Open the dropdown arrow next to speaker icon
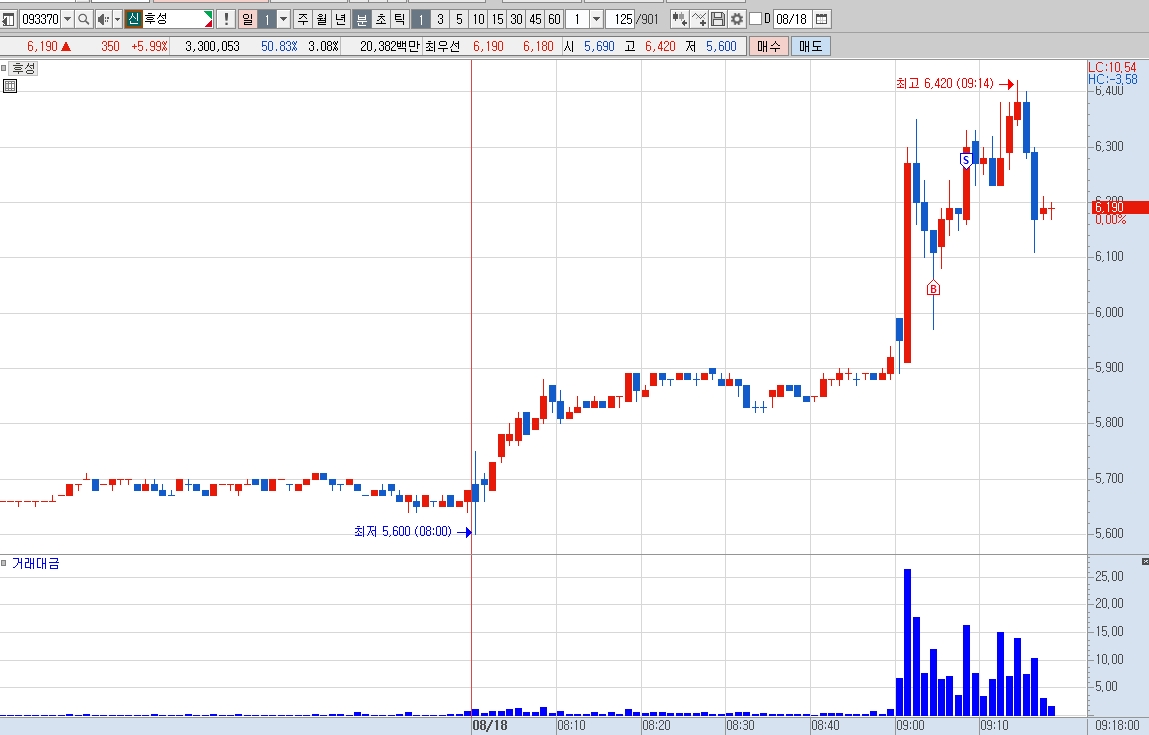This screenshot has height=735, width=1149. tap(117, 19)
